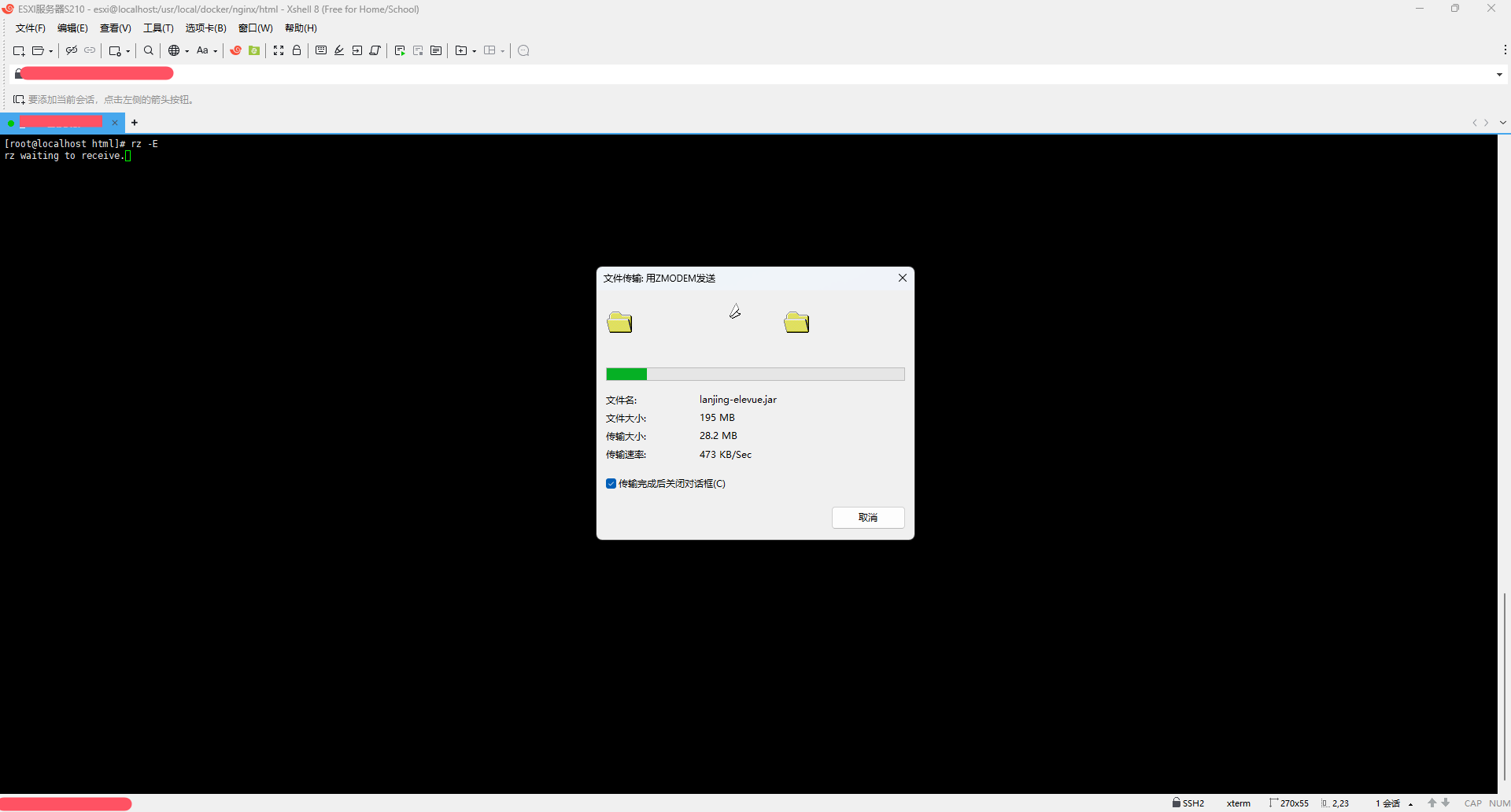Image resolution: width=1511 pixels, height=812 pixels.
Task: Click the Help chat bubble icon
Action: click(x=523, y=50)
